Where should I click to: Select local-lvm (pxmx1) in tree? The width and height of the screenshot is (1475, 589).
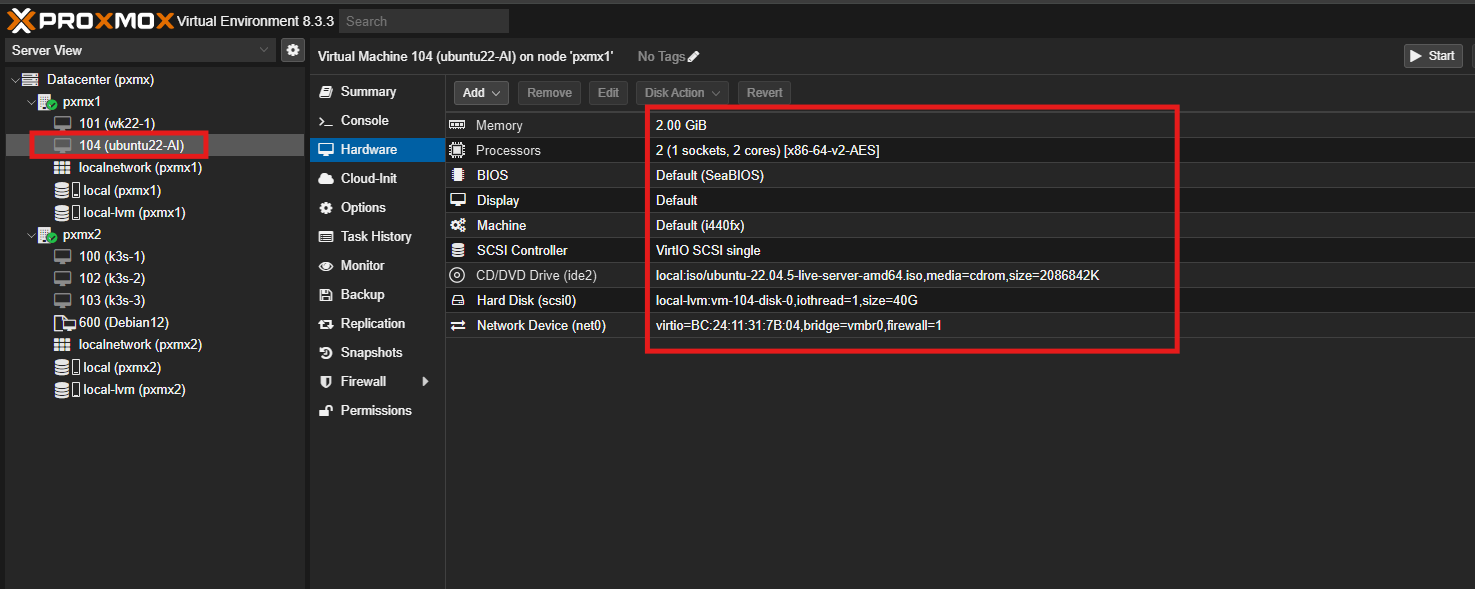(155, 213)
